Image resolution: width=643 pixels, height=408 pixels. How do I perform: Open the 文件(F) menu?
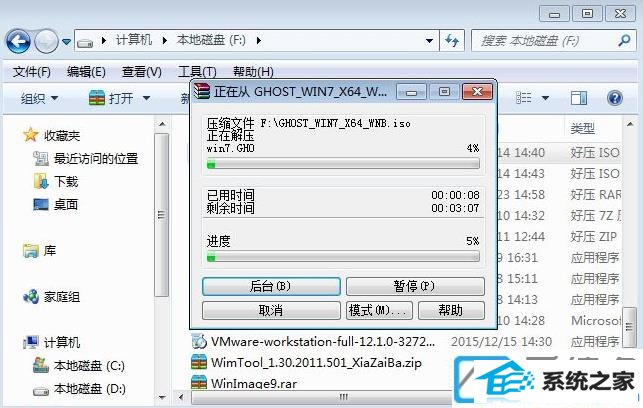pos(32,72)
